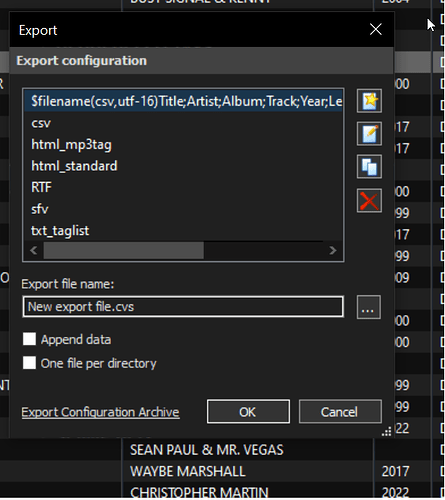Viewport: 445px width, 500px height.
Task: Confirm export with the OK button
Action: [x=248, y=412]
